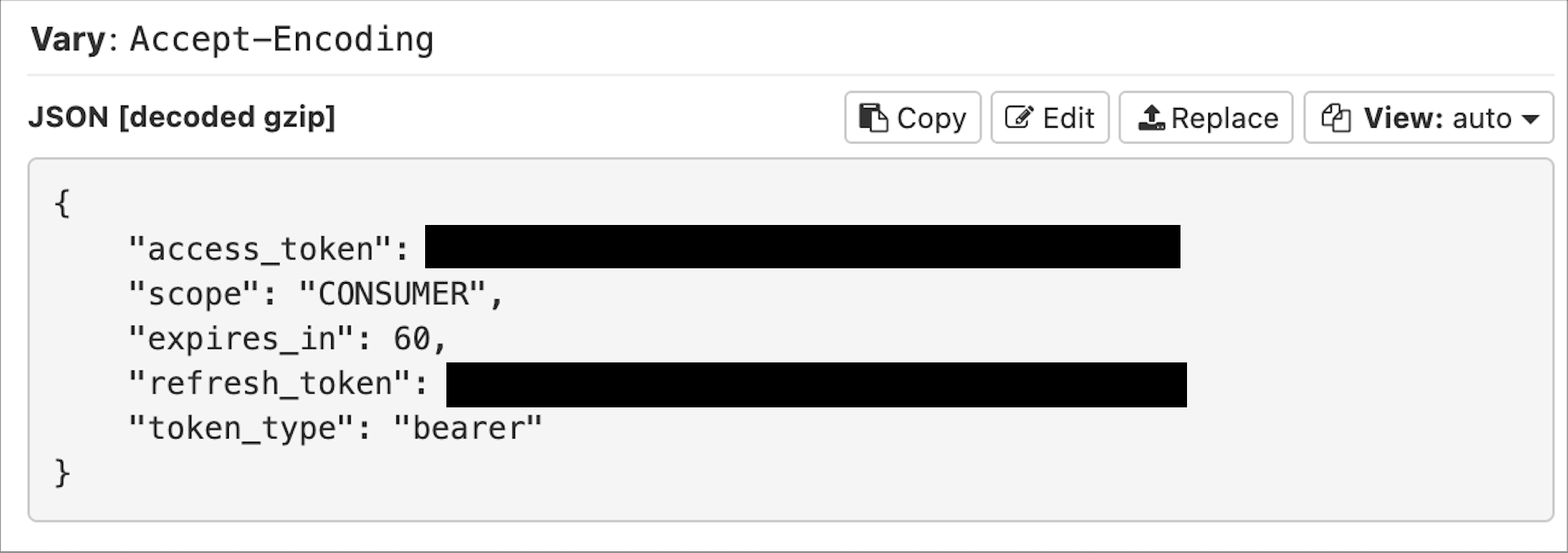Select the Accept-Encoding header value
This screenshot has width=1568, height=553.
(x=281, y=39)
